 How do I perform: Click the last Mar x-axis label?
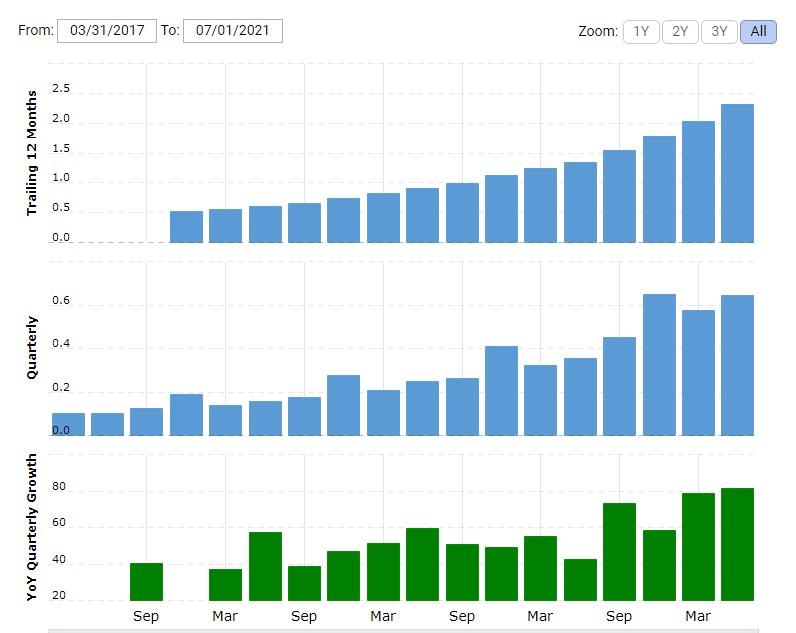(698, 616)
